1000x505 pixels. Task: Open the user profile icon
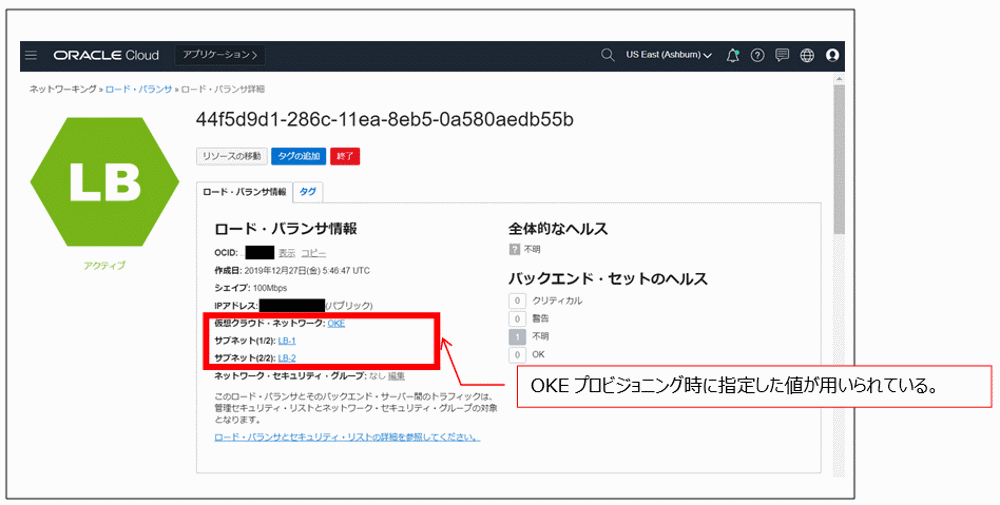coord(832,55)
